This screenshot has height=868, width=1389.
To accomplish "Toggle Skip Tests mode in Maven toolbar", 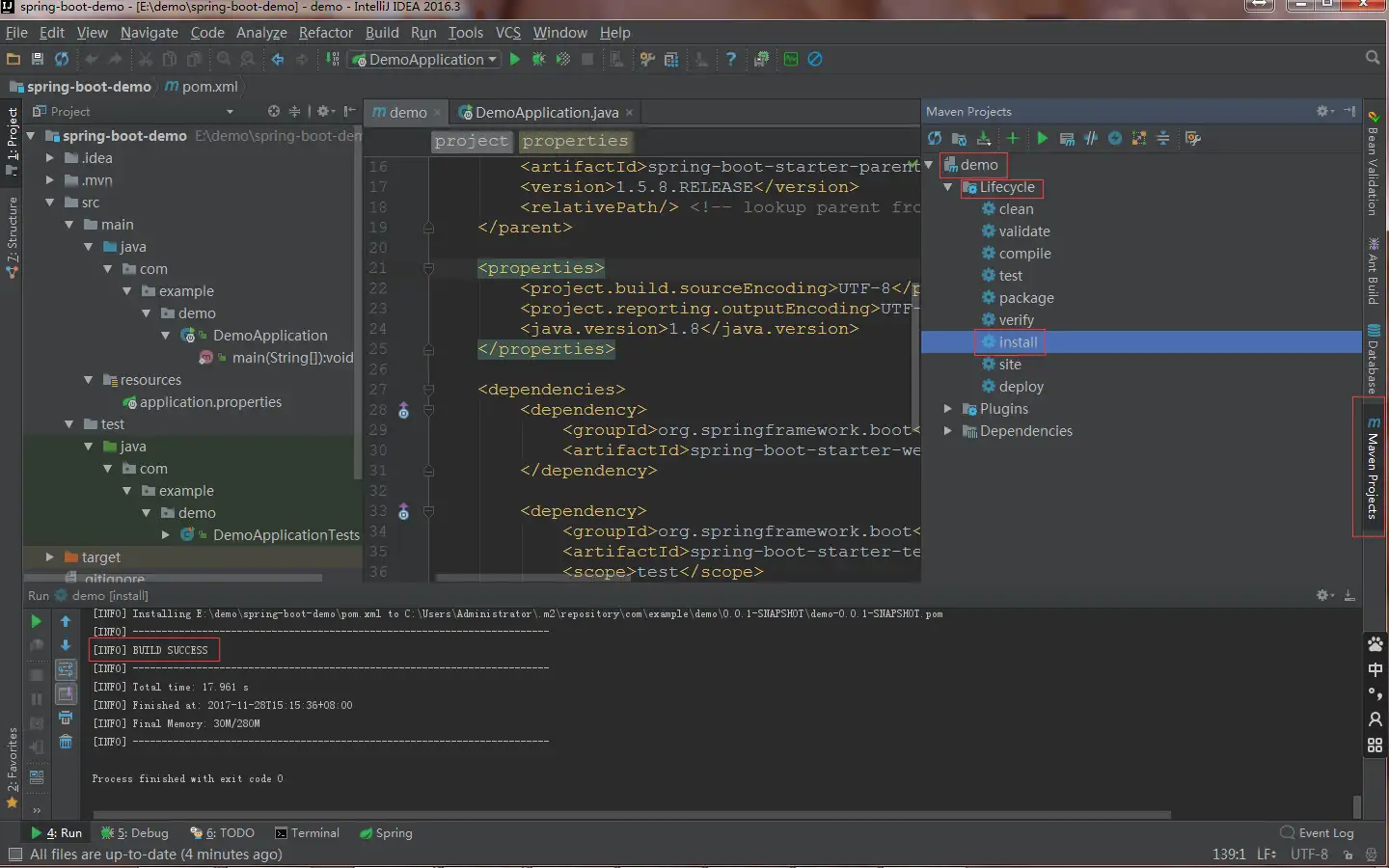I will [1115, 139].
